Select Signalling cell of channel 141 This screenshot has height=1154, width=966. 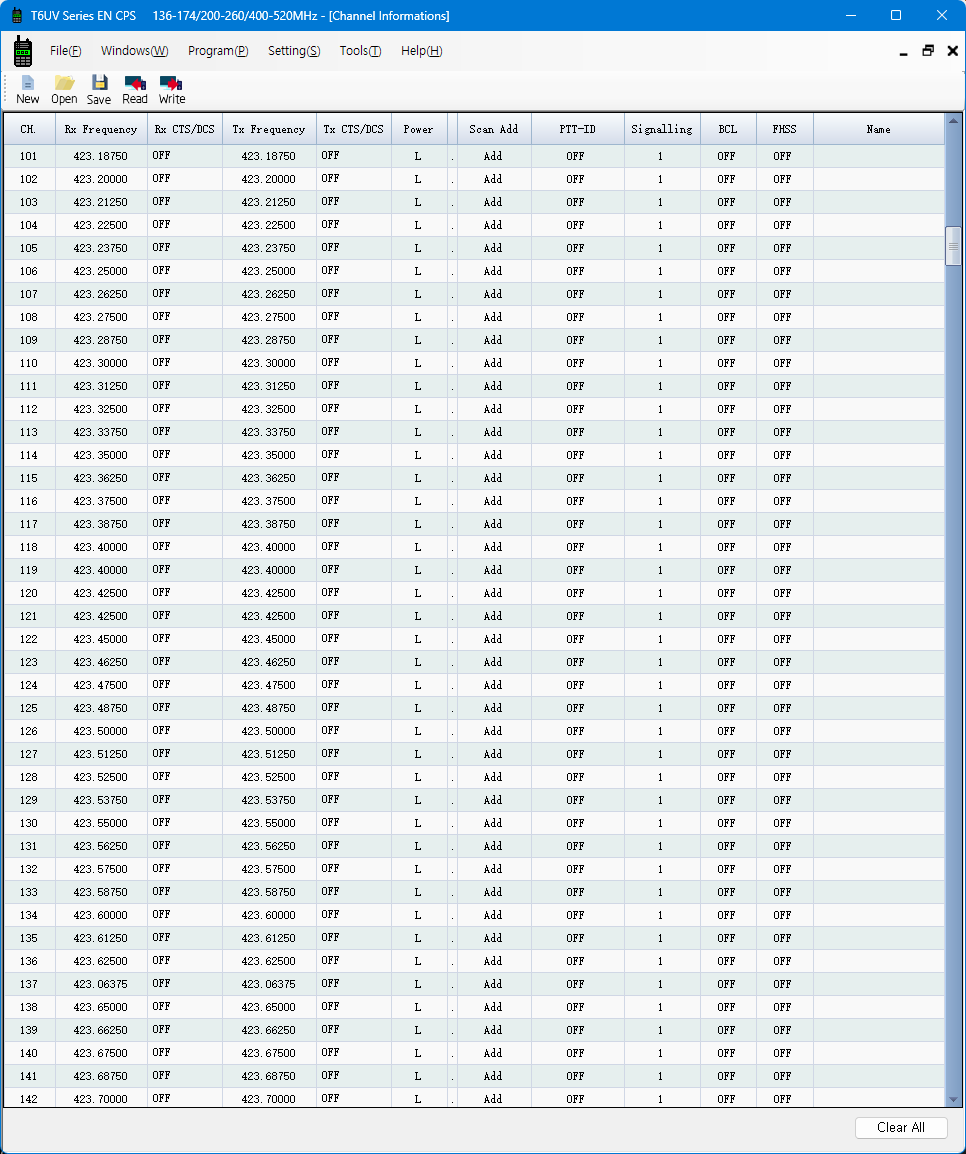661,1076
